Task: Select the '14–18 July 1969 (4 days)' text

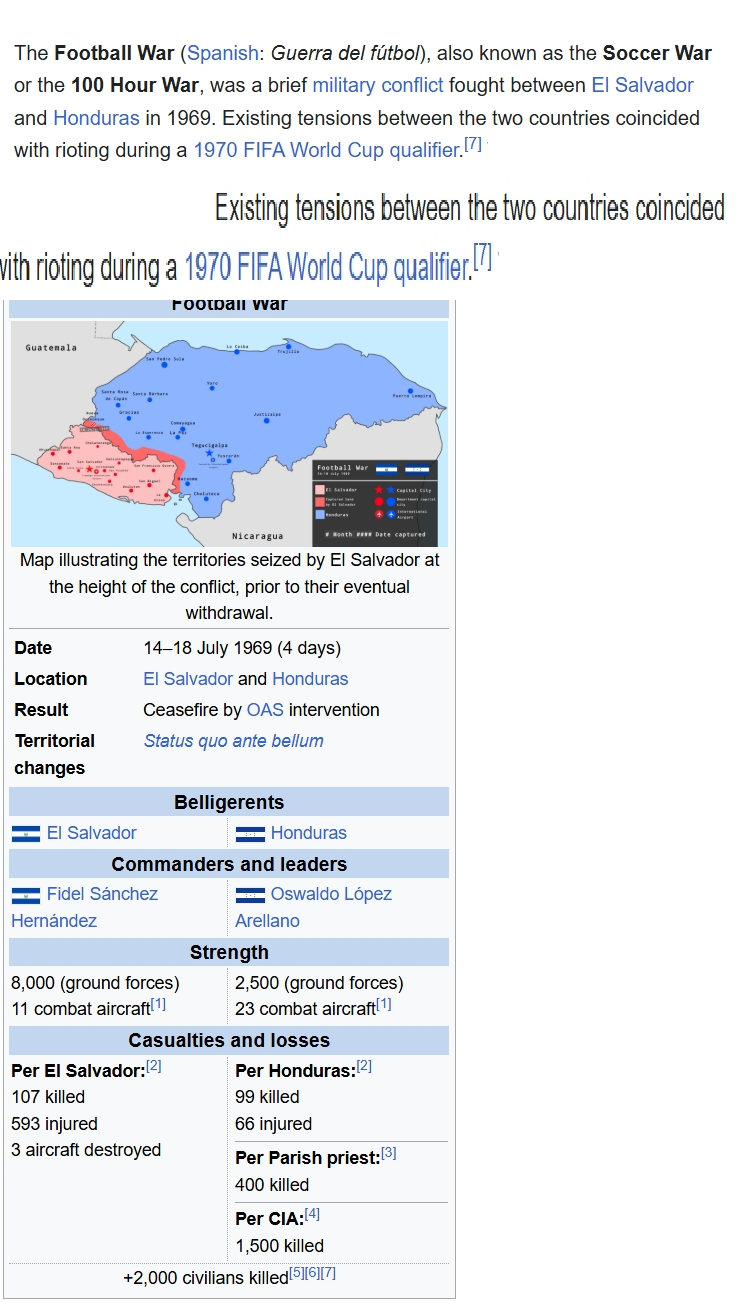Action: [x=242, y=648]
